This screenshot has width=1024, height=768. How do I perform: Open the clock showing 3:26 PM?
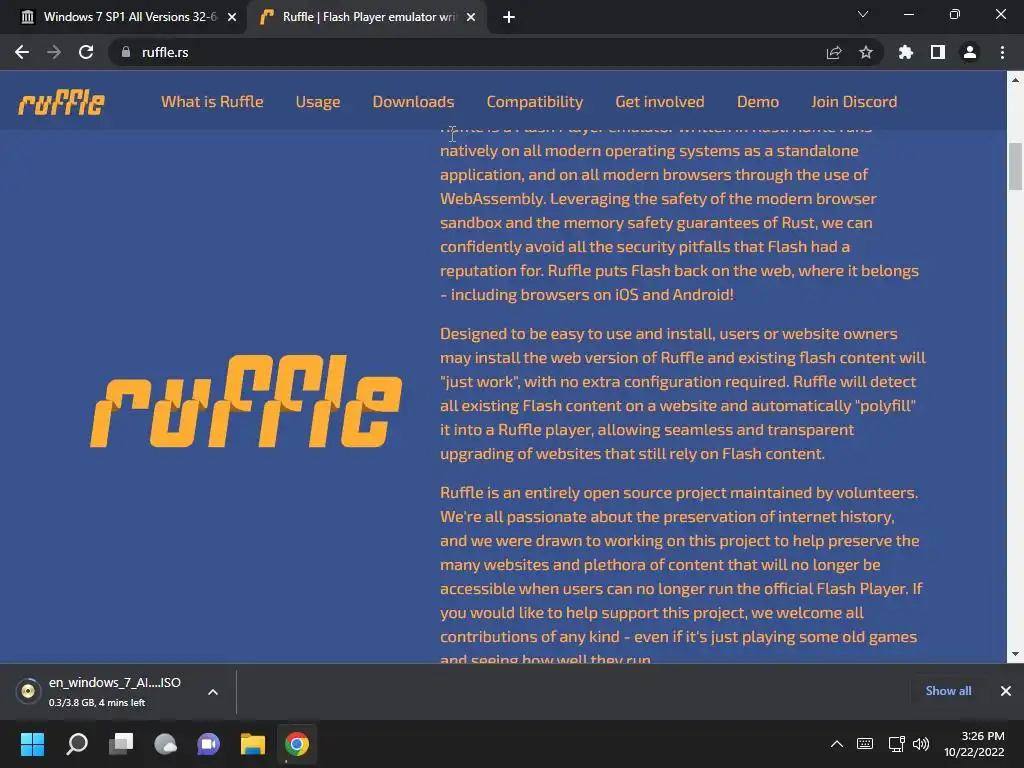point(974,744)
